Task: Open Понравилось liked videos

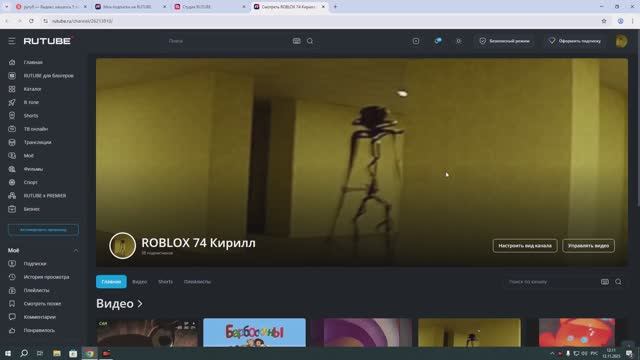Action: (39, 330)
